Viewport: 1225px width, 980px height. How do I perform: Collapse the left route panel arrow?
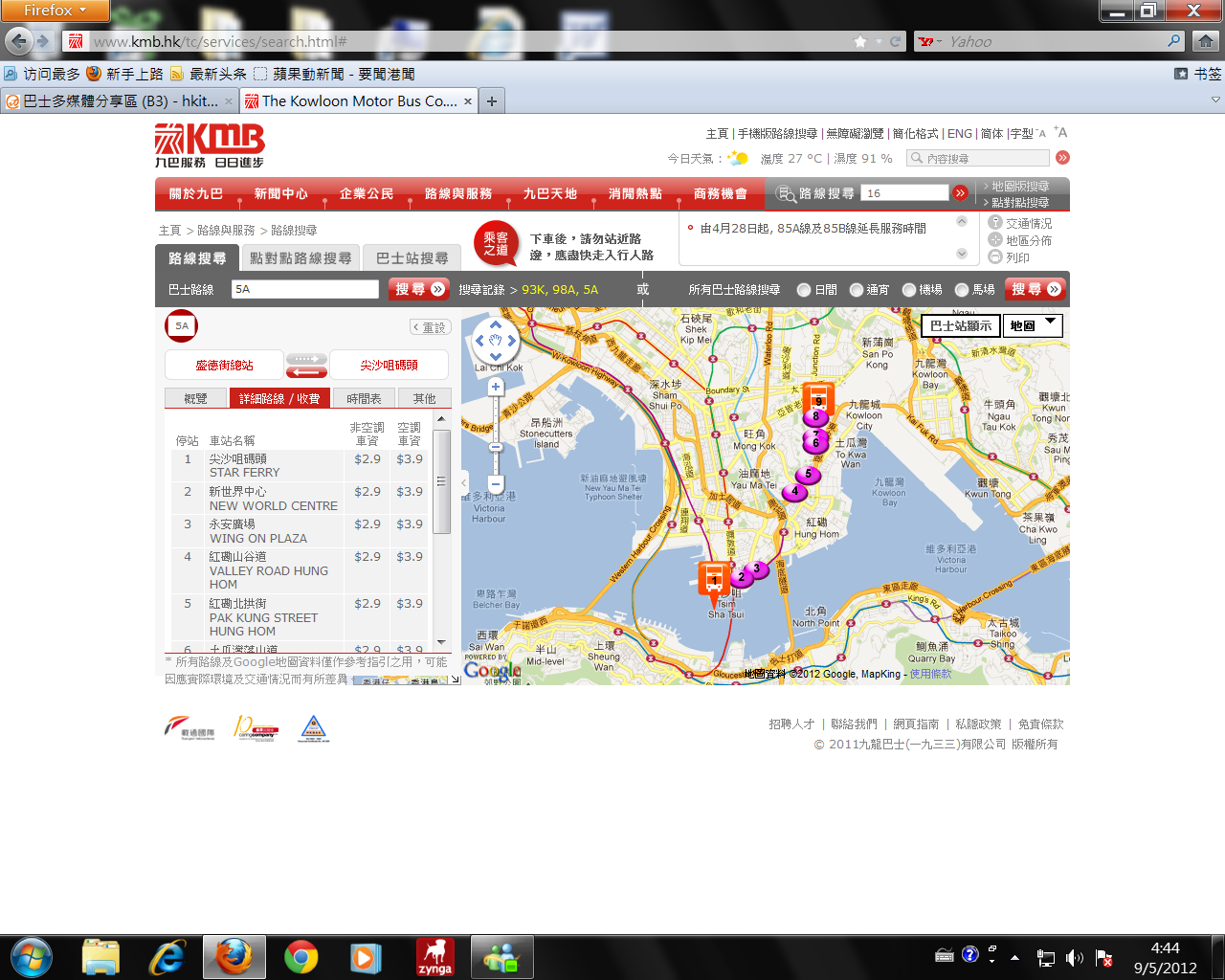pos(464,482)
